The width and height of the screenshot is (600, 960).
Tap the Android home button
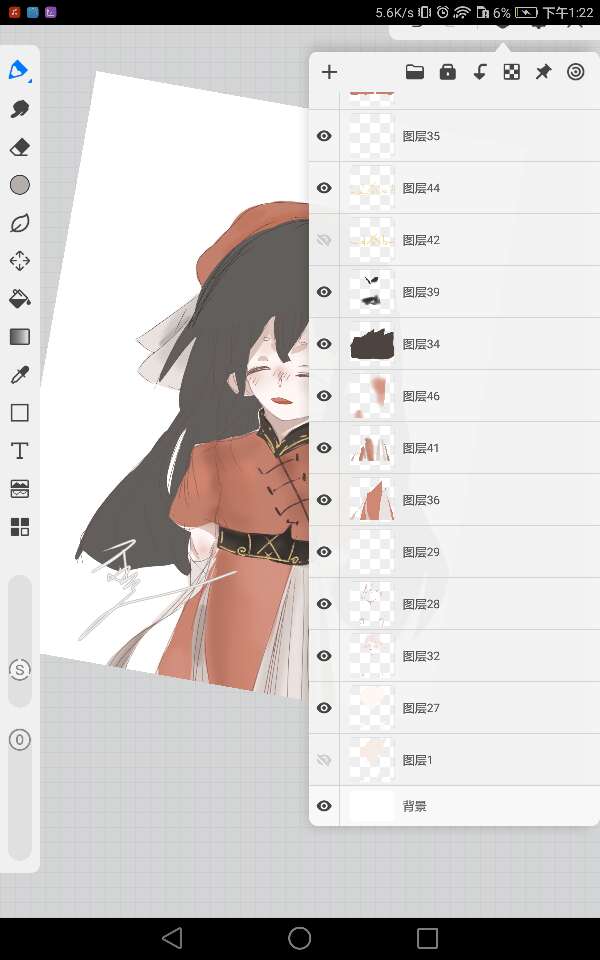coord(299,938)
